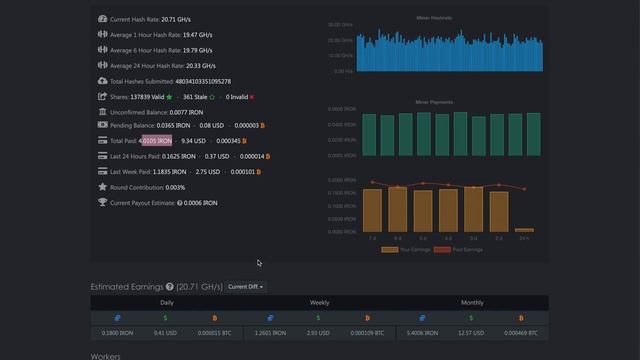This screenshot has width=640, height=360.
Task: Click the Bitcoin icon in the Last 24 Hours Paid row
Action: click(268, 157)
